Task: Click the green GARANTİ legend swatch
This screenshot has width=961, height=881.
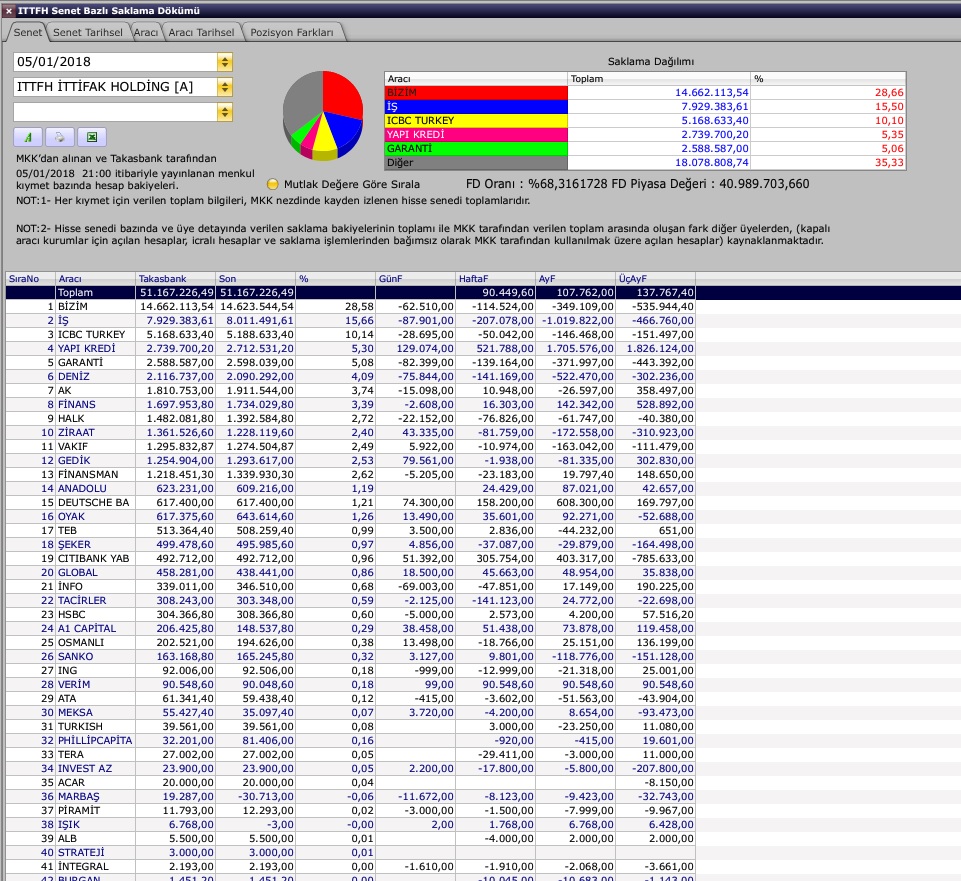Action: point(476,149)
